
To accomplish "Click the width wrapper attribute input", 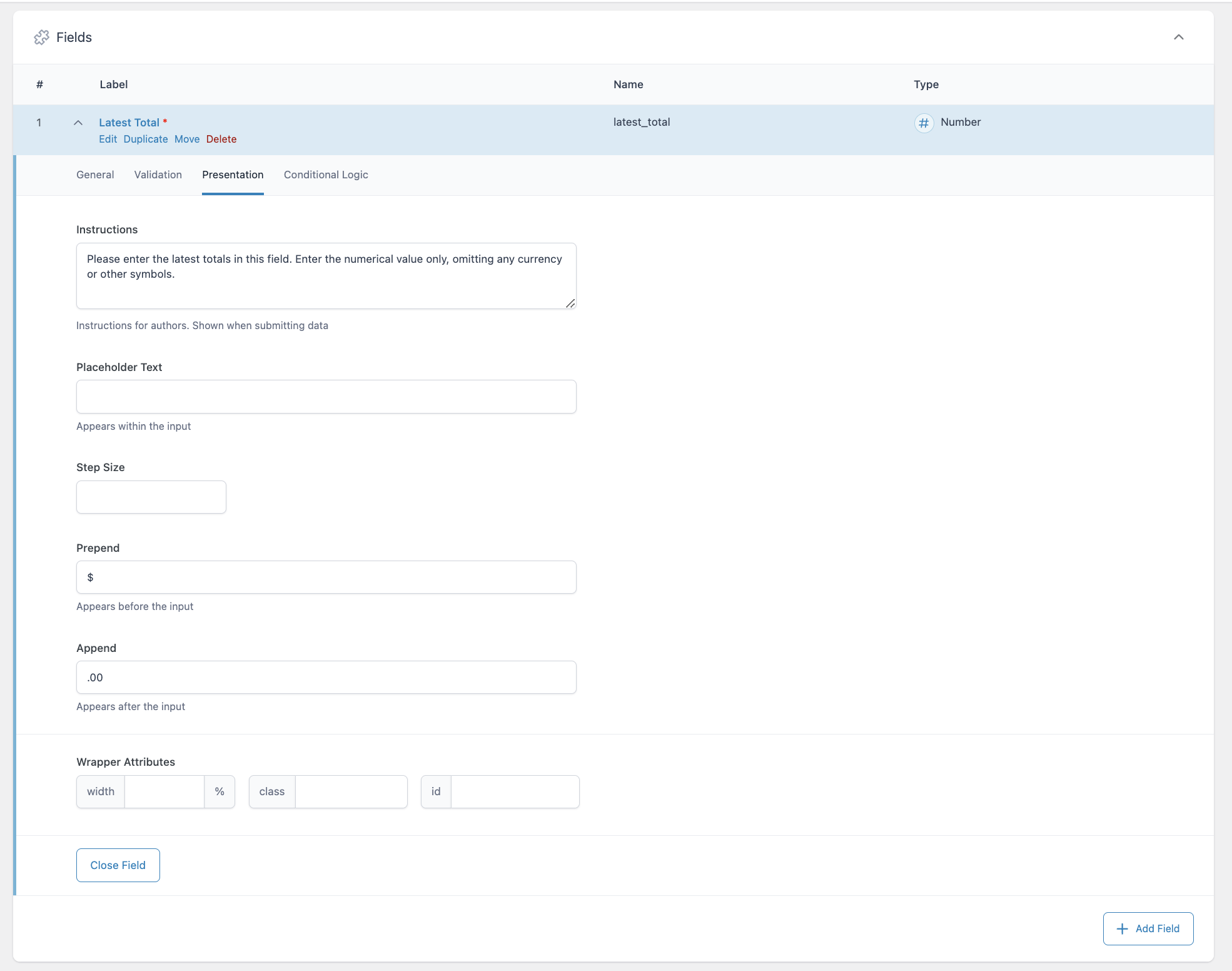I will pyautogui.click(x=164, y=791).
